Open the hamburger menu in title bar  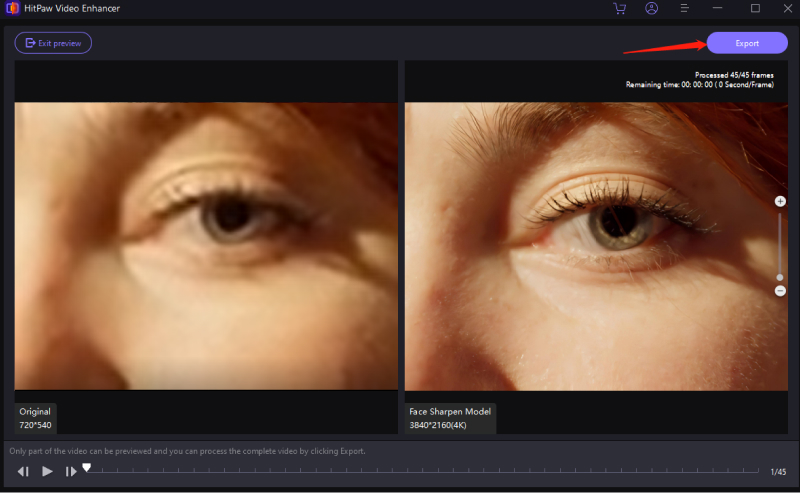tap(685, 9)
